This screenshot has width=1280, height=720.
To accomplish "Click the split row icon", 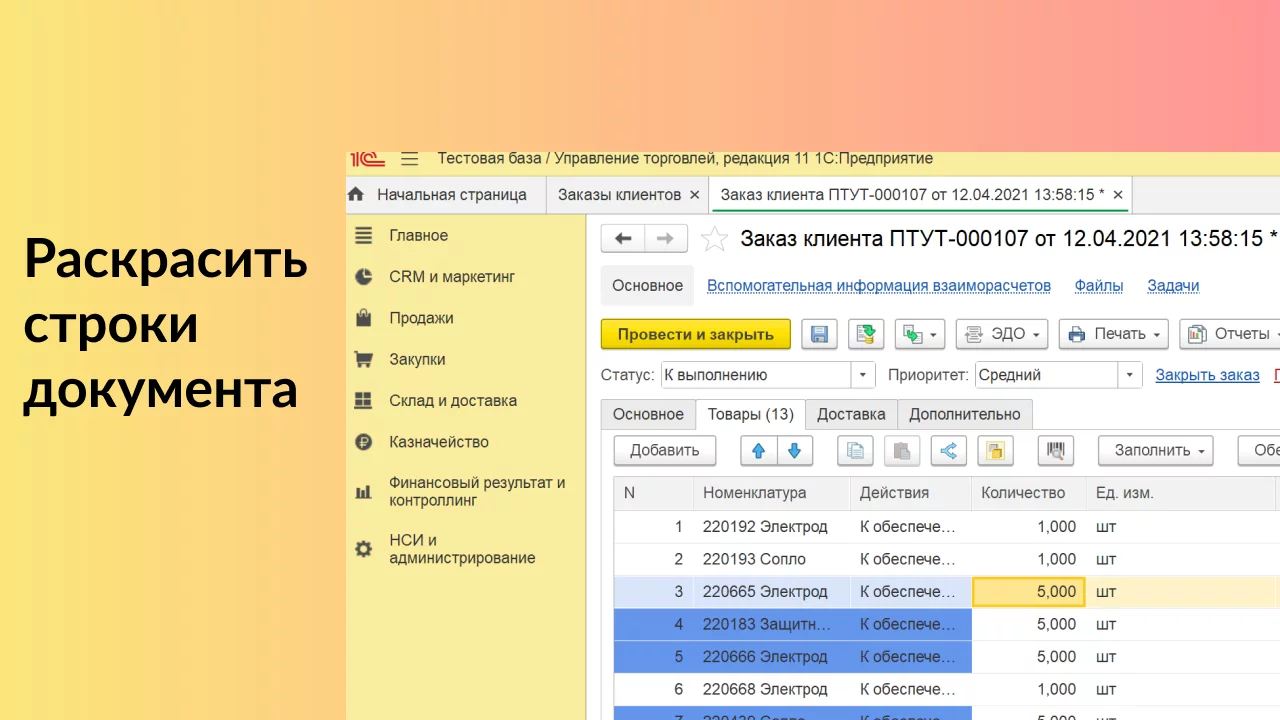I will coord(948,450).
